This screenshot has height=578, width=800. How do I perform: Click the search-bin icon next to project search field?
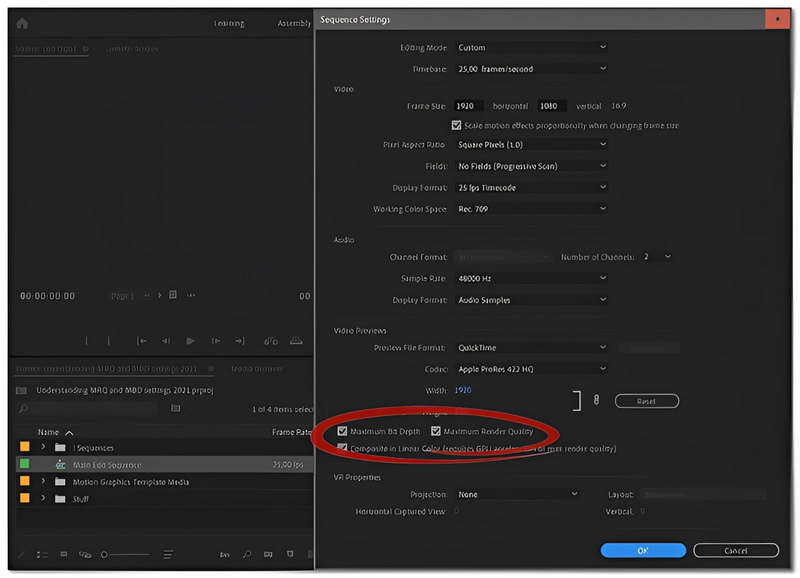click(176, 408)
